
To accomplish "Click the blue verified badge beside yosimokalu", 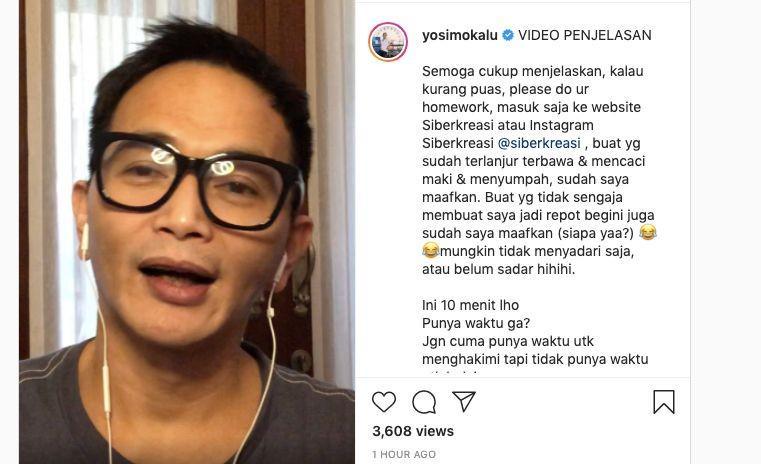I will point(508,35).
